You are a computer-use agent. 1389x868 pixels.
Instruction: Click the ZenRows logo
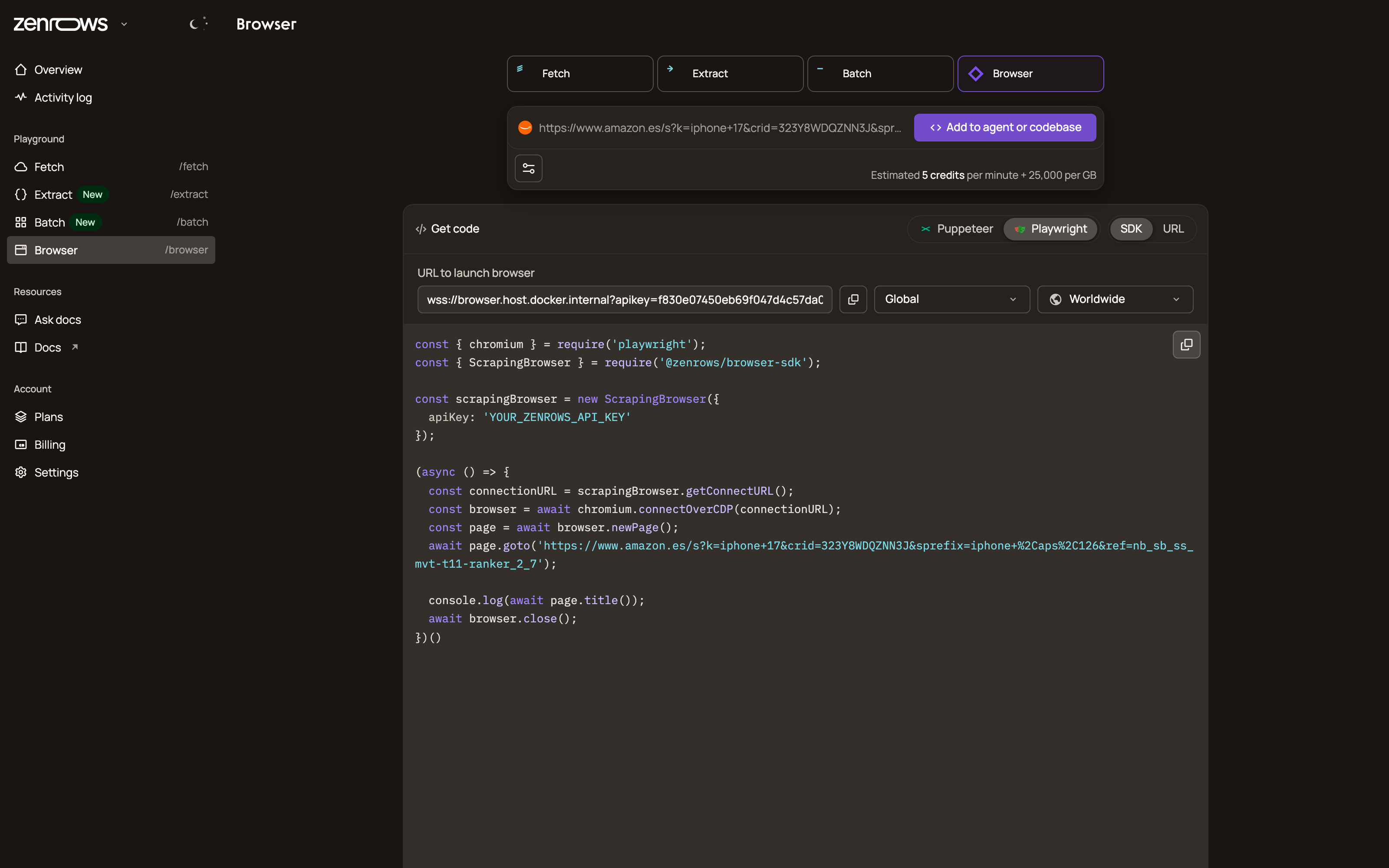60,24
